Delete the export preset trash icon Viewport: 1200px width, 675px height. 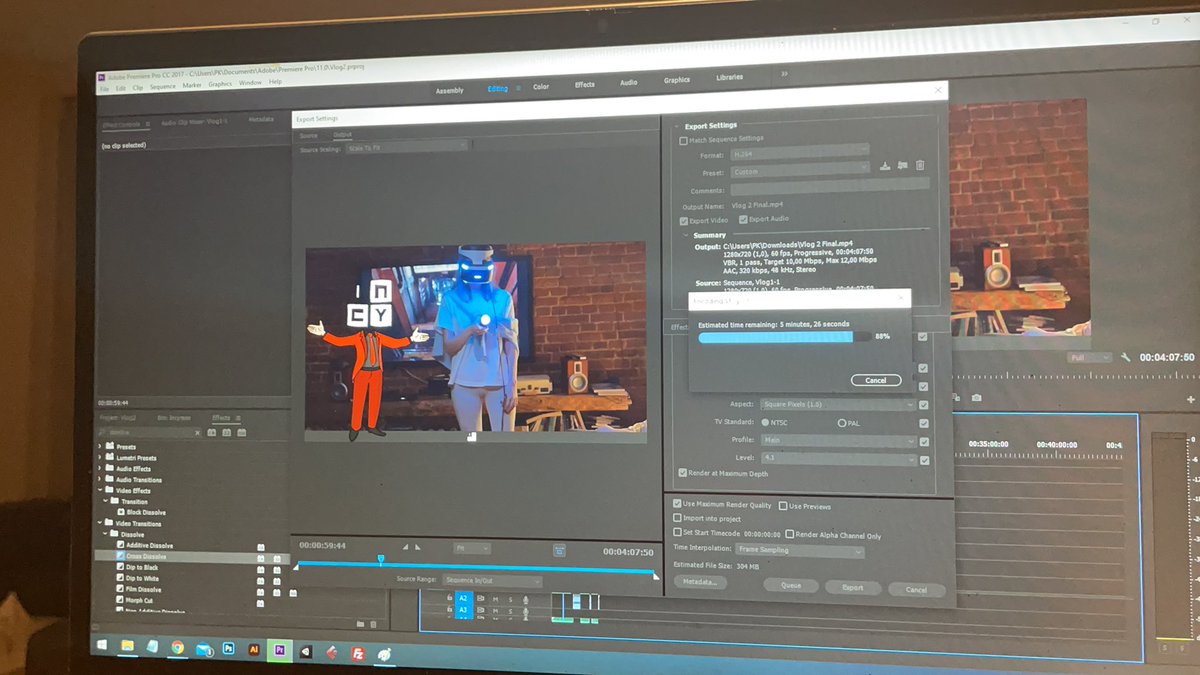point(920,166)
